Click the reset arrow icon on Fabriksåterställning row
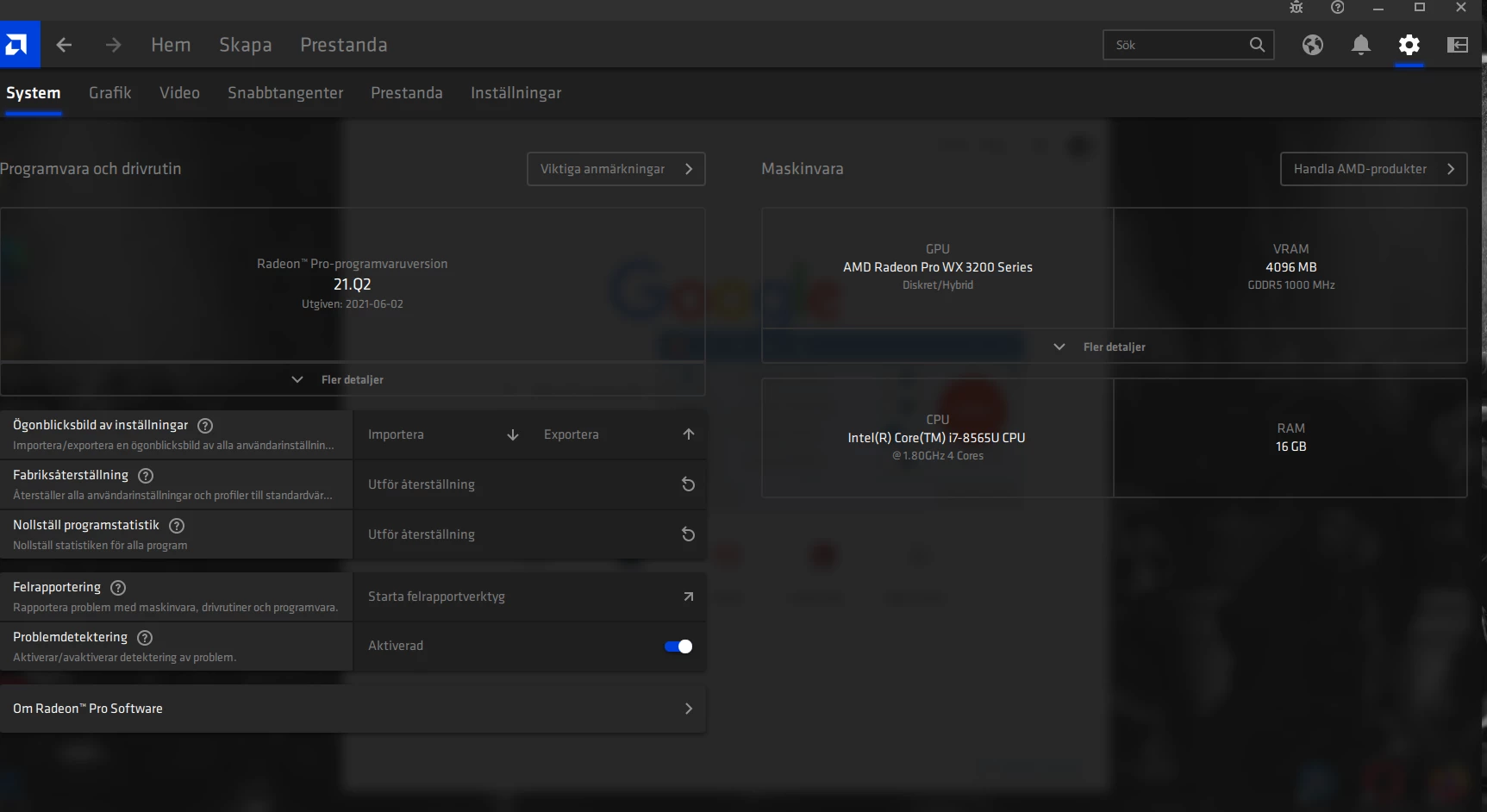 coord(688,484)
